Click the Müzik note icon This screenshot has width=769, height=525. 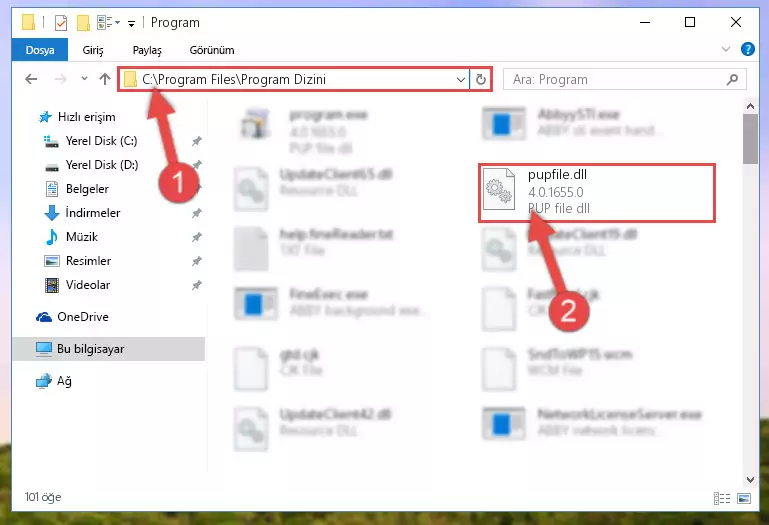click(x=51, y=237)
